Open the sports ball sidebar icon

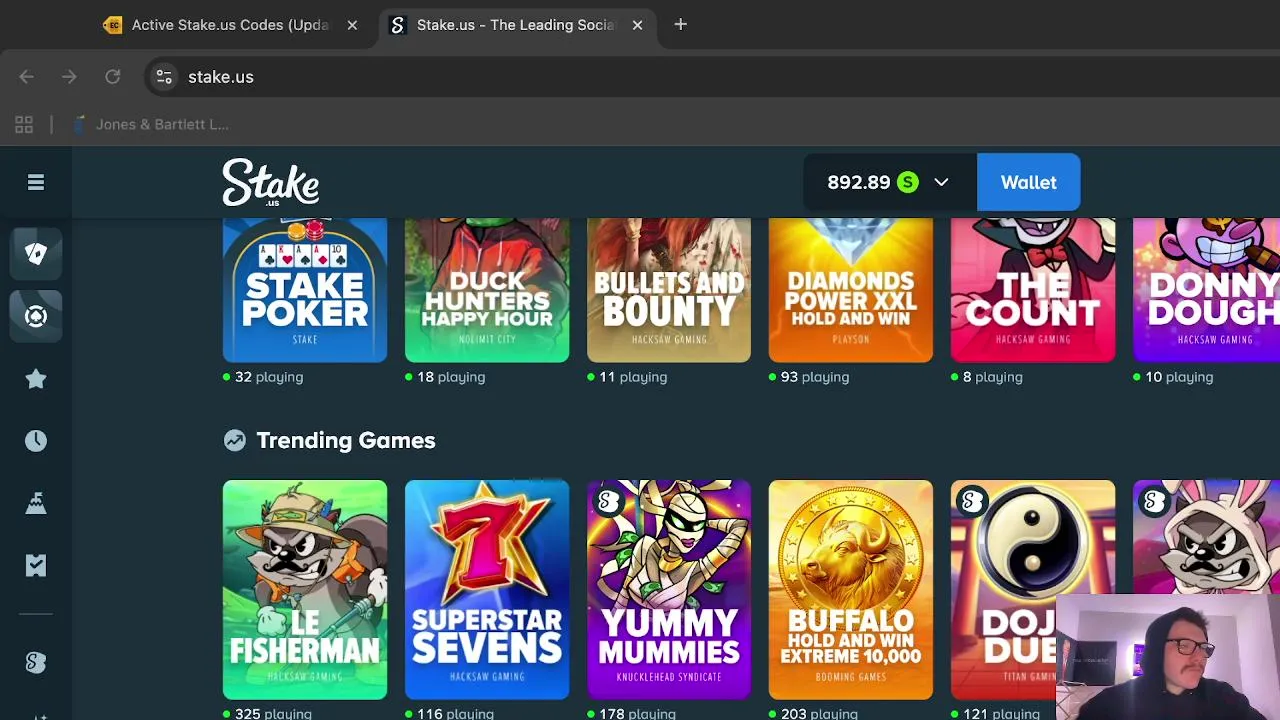click(x=36, y=316)
